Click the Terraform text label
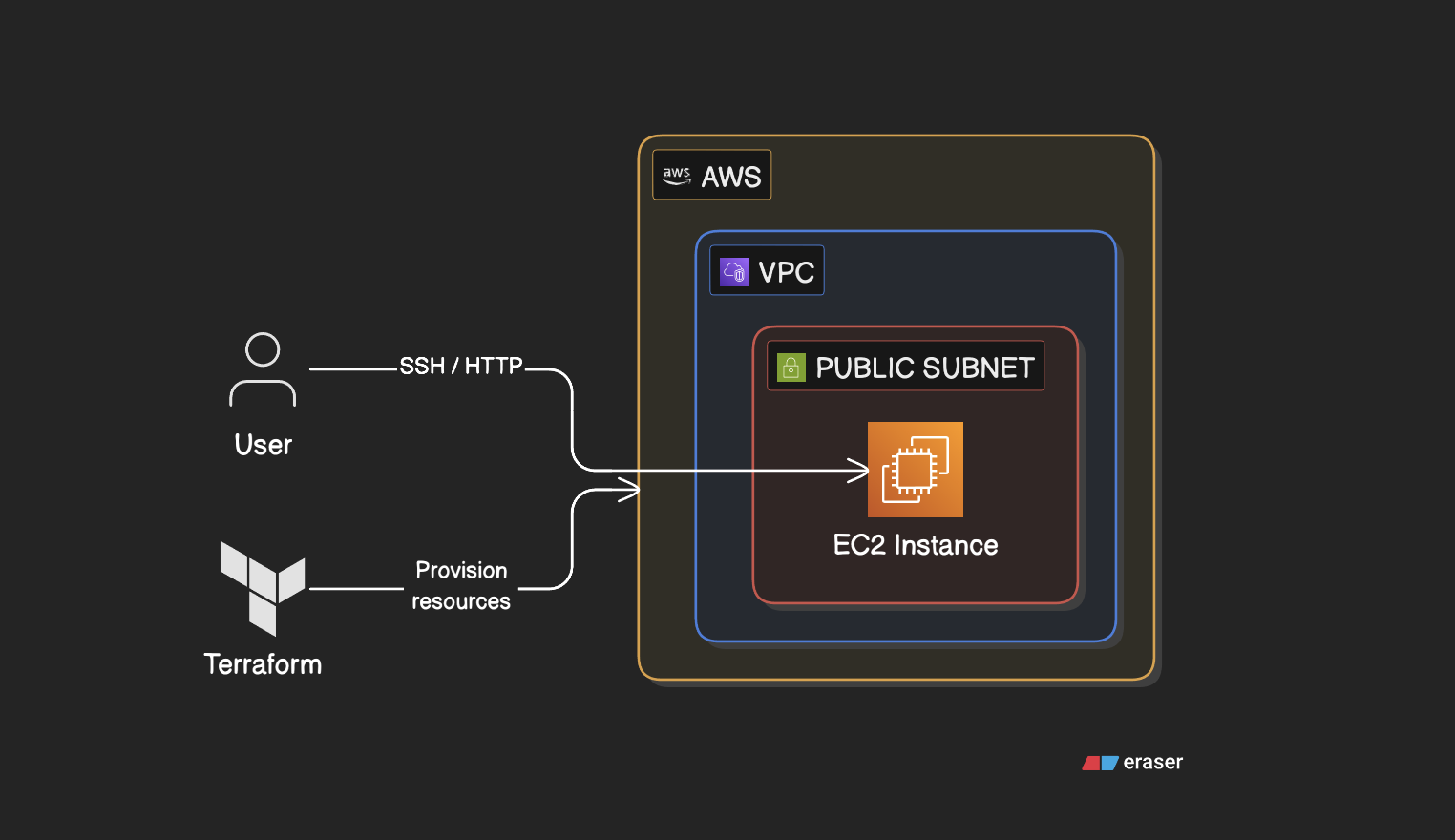The width and height of the screenshot is (1455, 840). (x=263, y=663)
